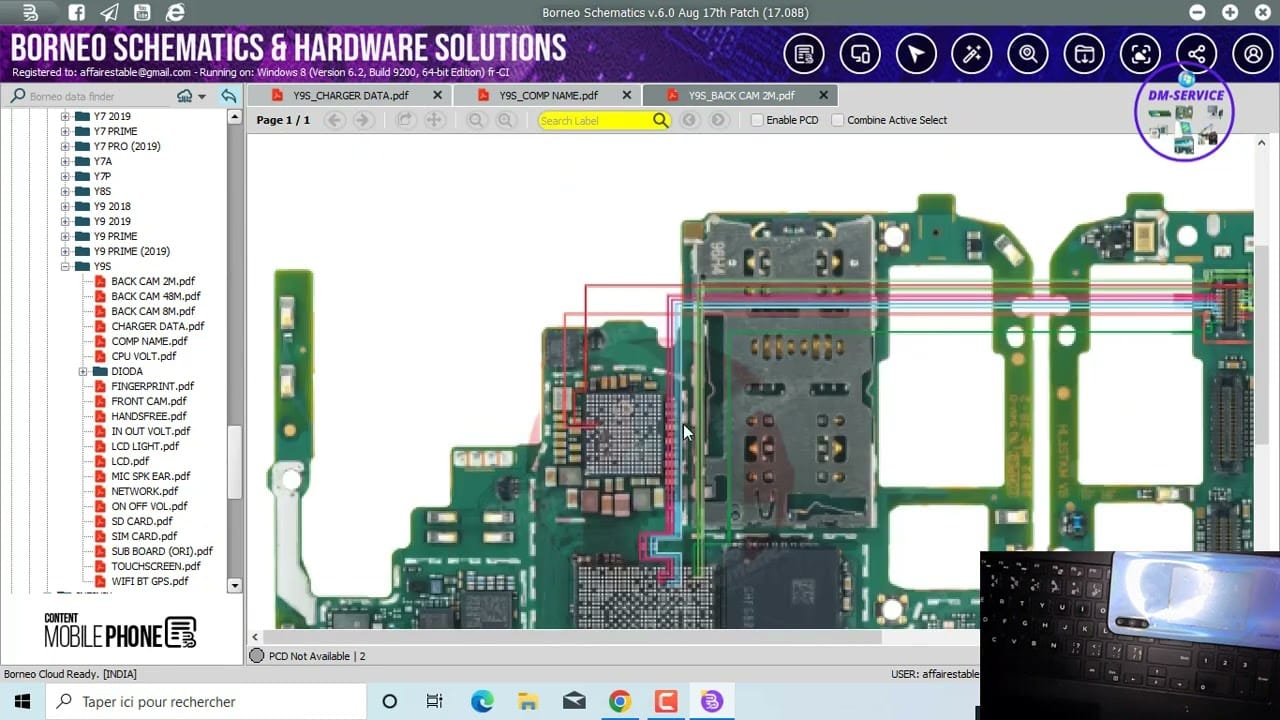1280x720 pixels.
Task: Expand the DIODA folder node
Action: tap(84, 371)
